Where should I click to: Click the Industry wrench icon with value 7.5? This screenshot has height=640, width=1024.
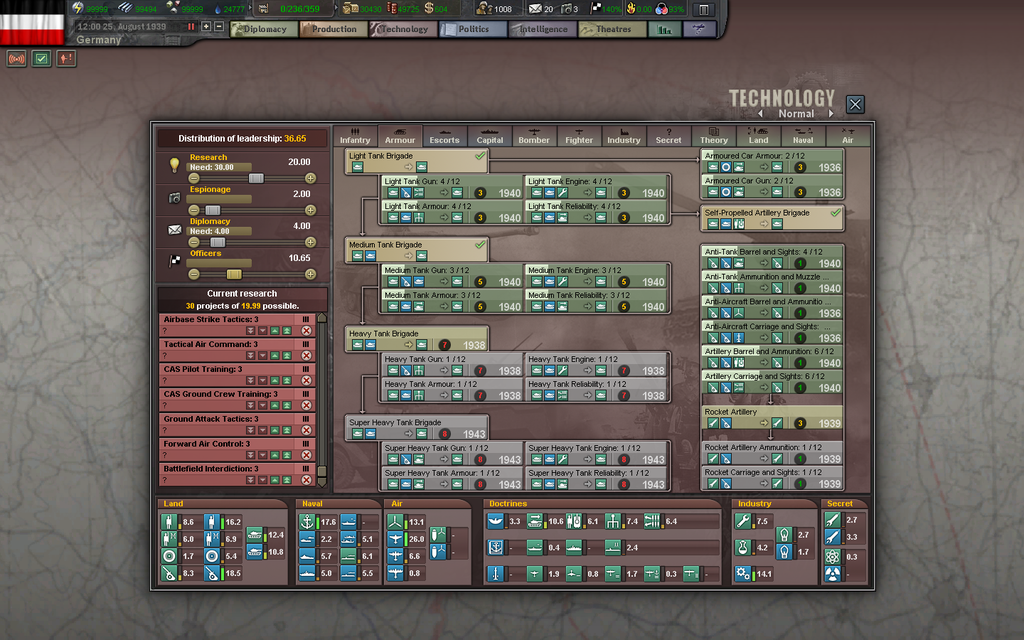click(x=743, y=520)
